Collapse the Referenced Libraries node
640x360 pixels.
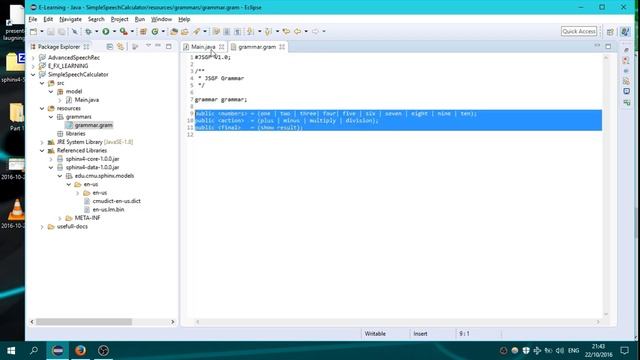point(42,151)
